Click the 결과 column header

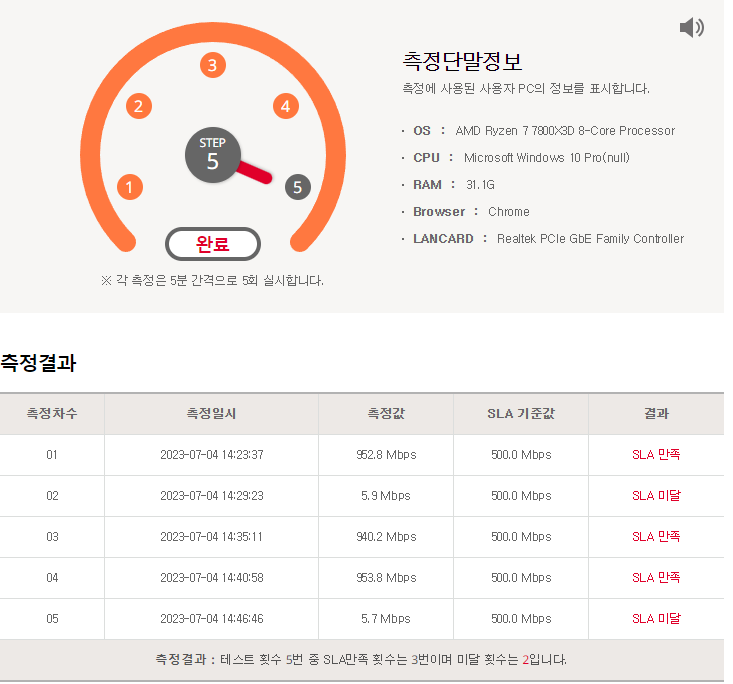tap(656, 414)
